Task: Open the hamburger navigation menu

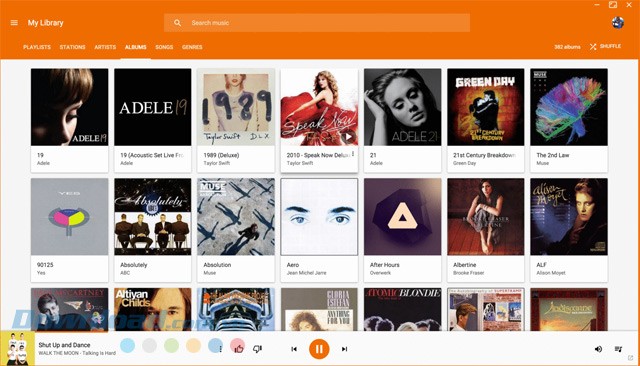Action: (14, 23)
